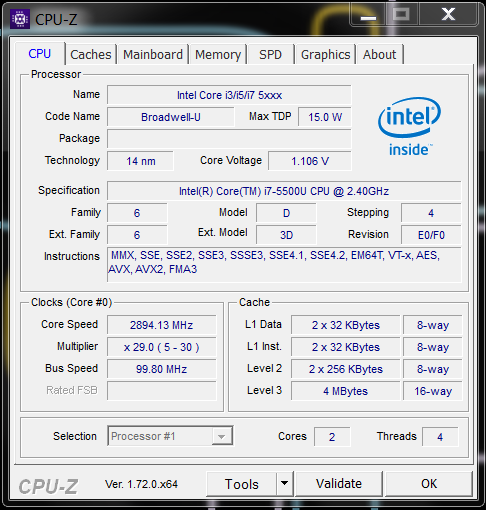Click the Bus Speed value 99.80 MHz
486x510 pixels.
click(162, 369)
